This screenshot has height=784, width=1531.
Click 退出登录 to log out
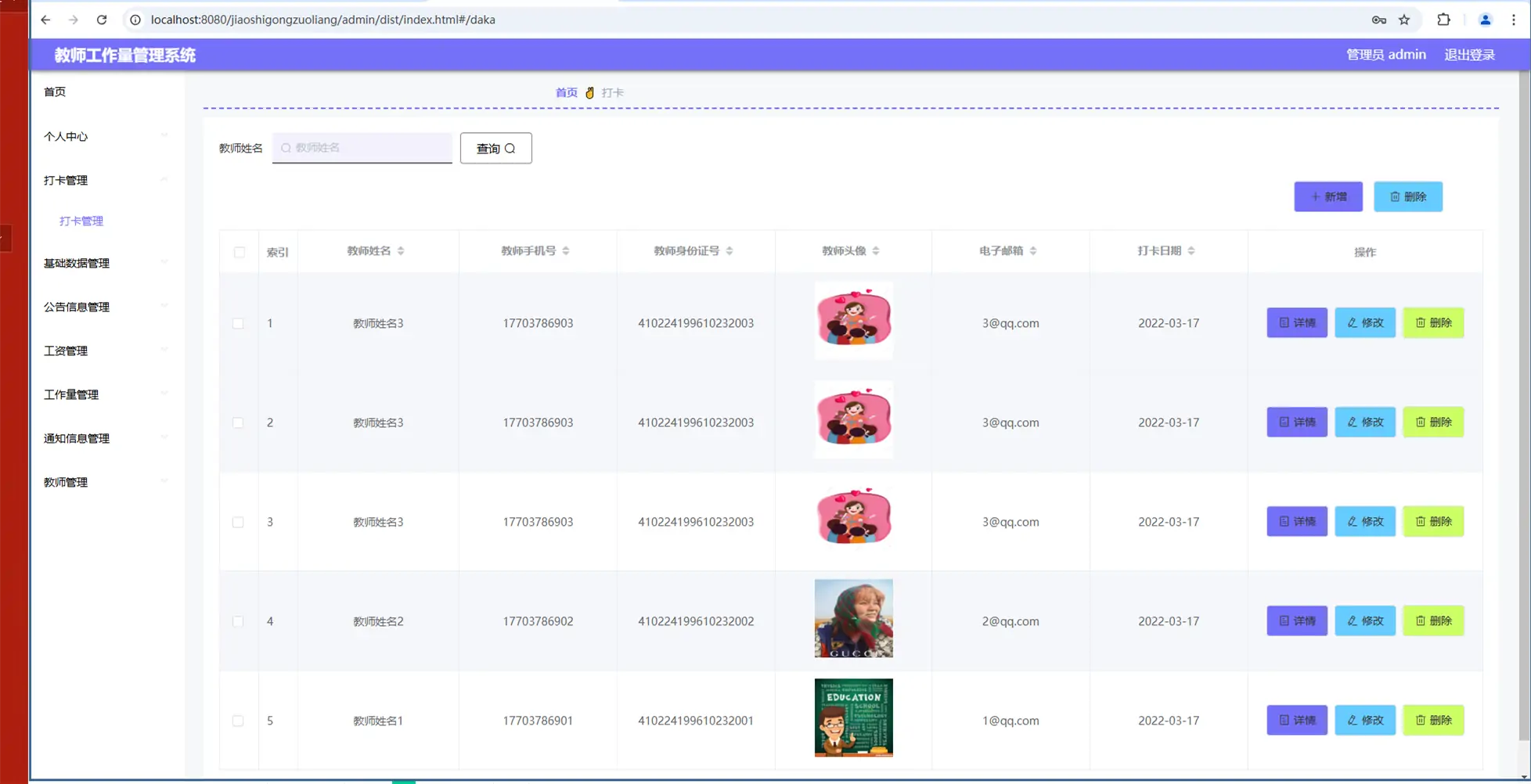[1469, 55]
